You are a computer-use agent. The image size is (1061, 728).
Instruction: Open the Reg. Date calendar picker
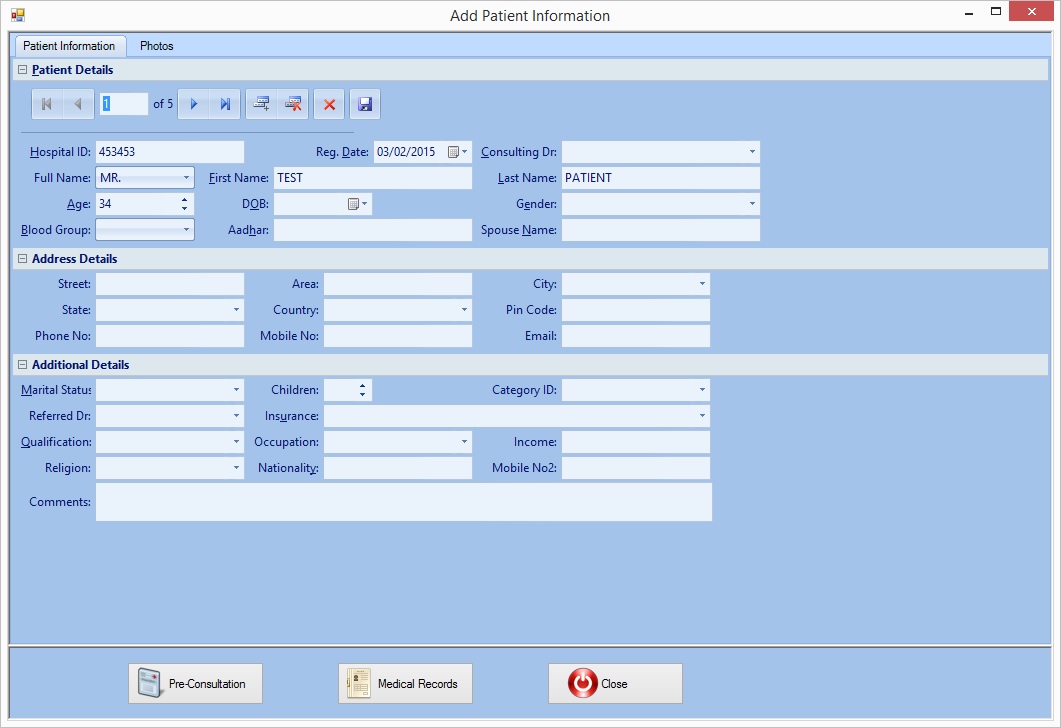pos(455,152)
